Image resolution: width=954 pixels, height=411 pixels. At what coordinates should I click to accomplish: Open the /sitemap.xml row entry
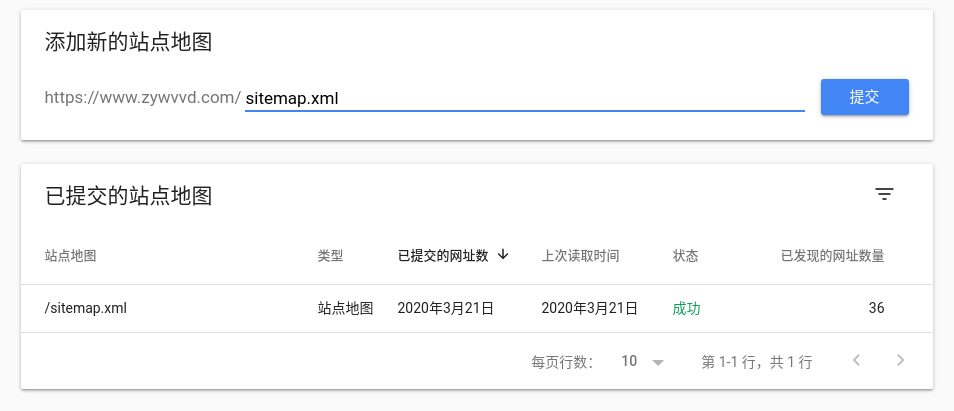[x=86, y=308]
